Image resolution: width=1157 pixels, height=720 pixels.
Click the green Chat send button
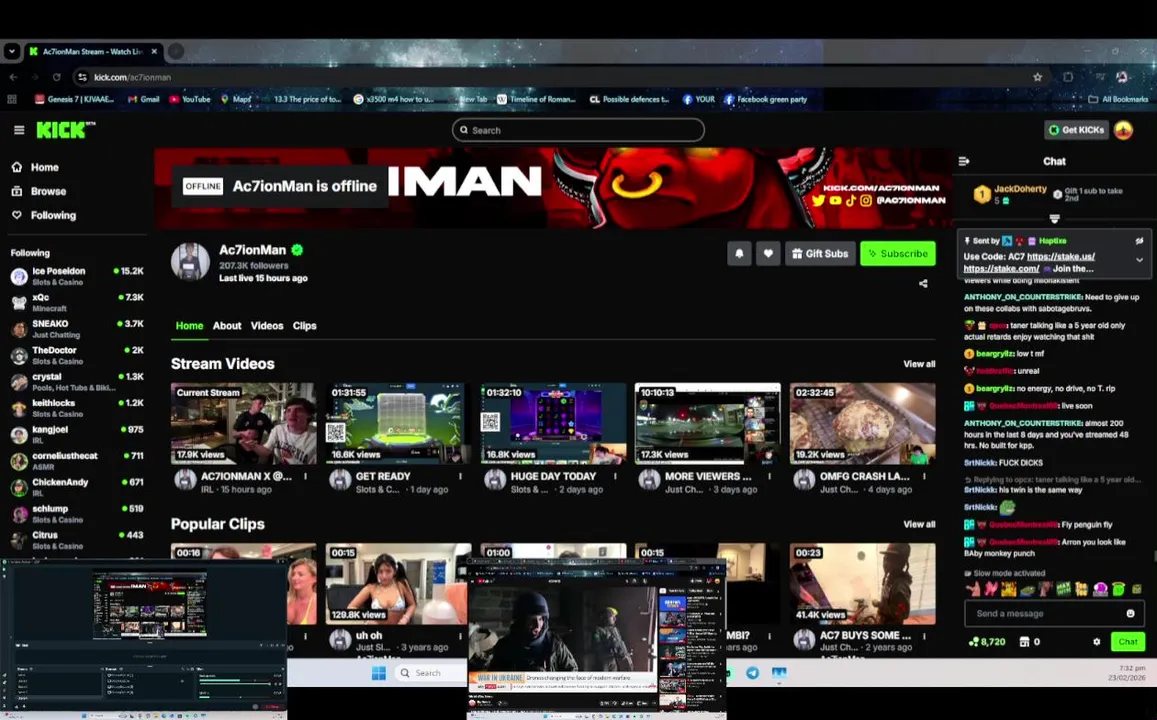[x=1127, y=642]
